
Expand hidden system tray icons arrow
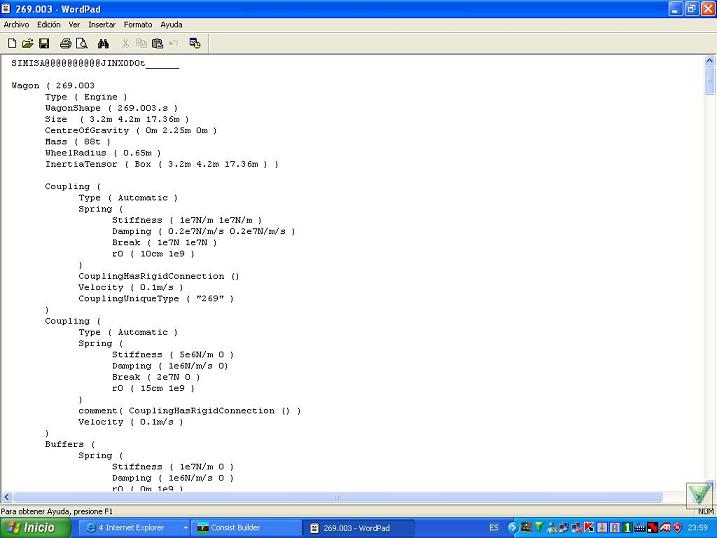[x=513, y=527]
